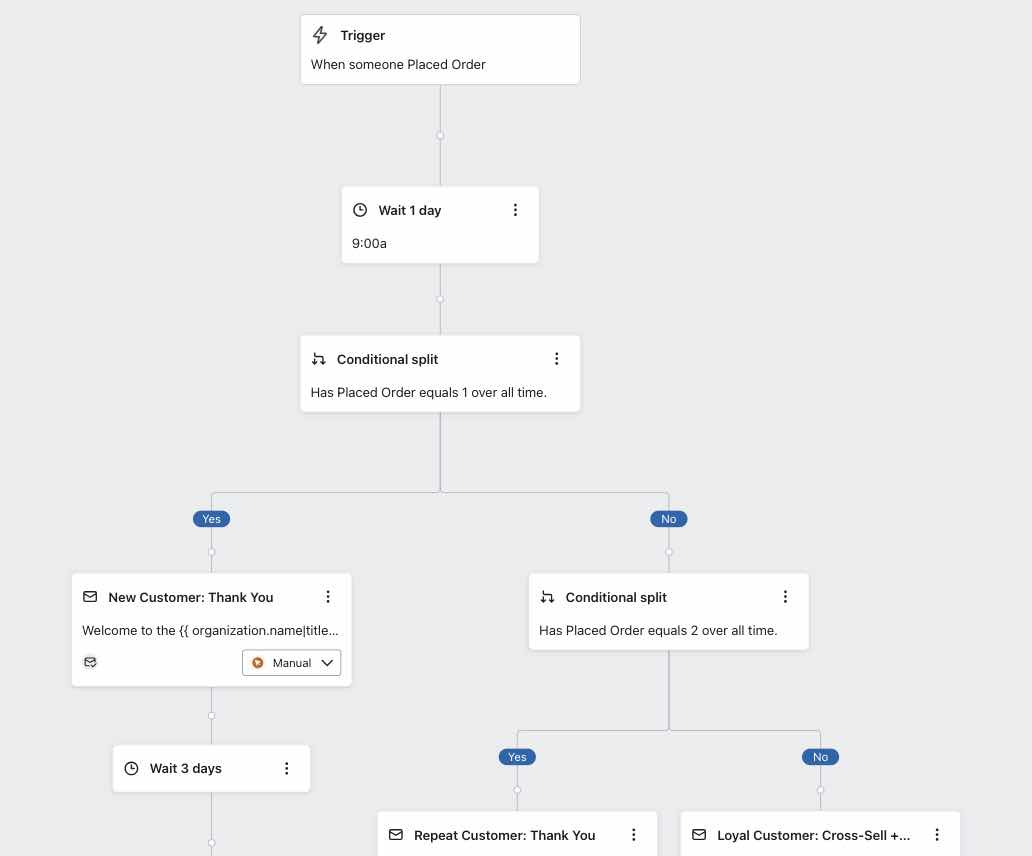Viewport: 1032px width, 856px height.
Task: Select the clock icon on the Wait 1 day step
Action: (x=360, y=210)
